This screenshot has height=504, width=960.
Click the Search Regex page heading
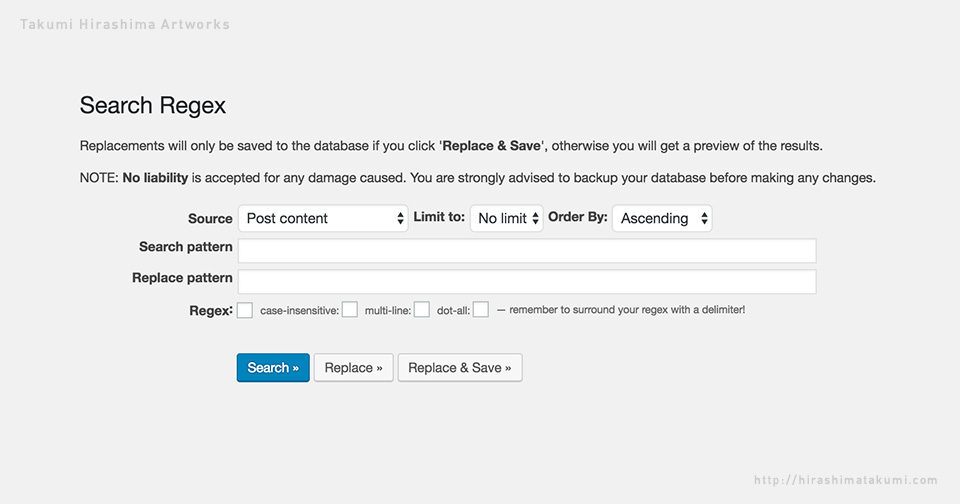pos(152,105)
